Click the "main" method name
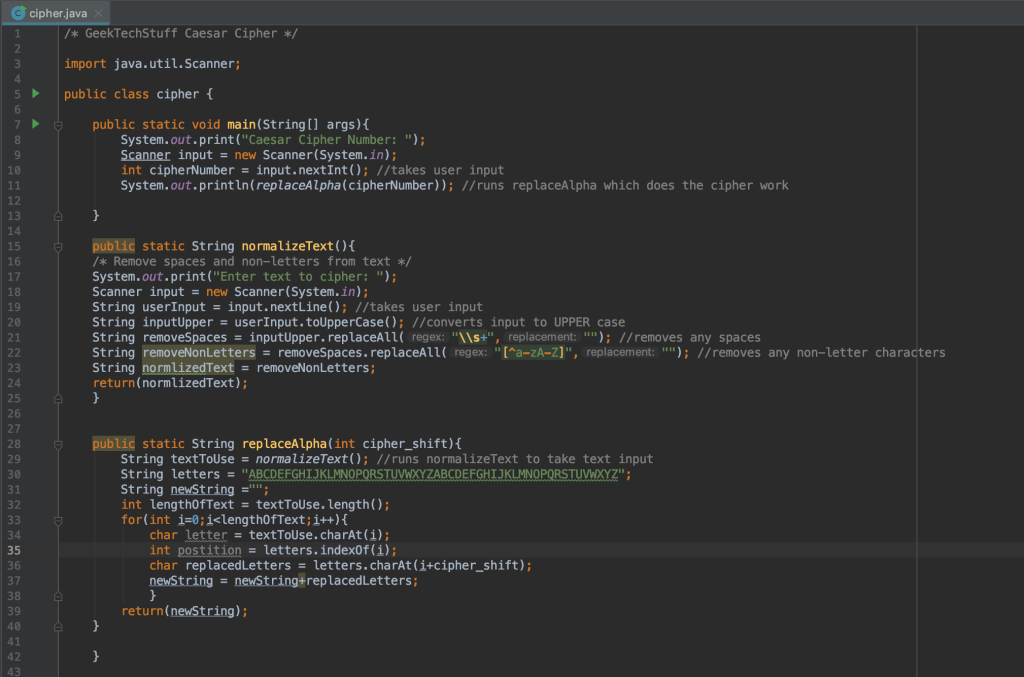Image resolution: width=1024 pixels, height=677 pixels. click(x=241, y=125)
